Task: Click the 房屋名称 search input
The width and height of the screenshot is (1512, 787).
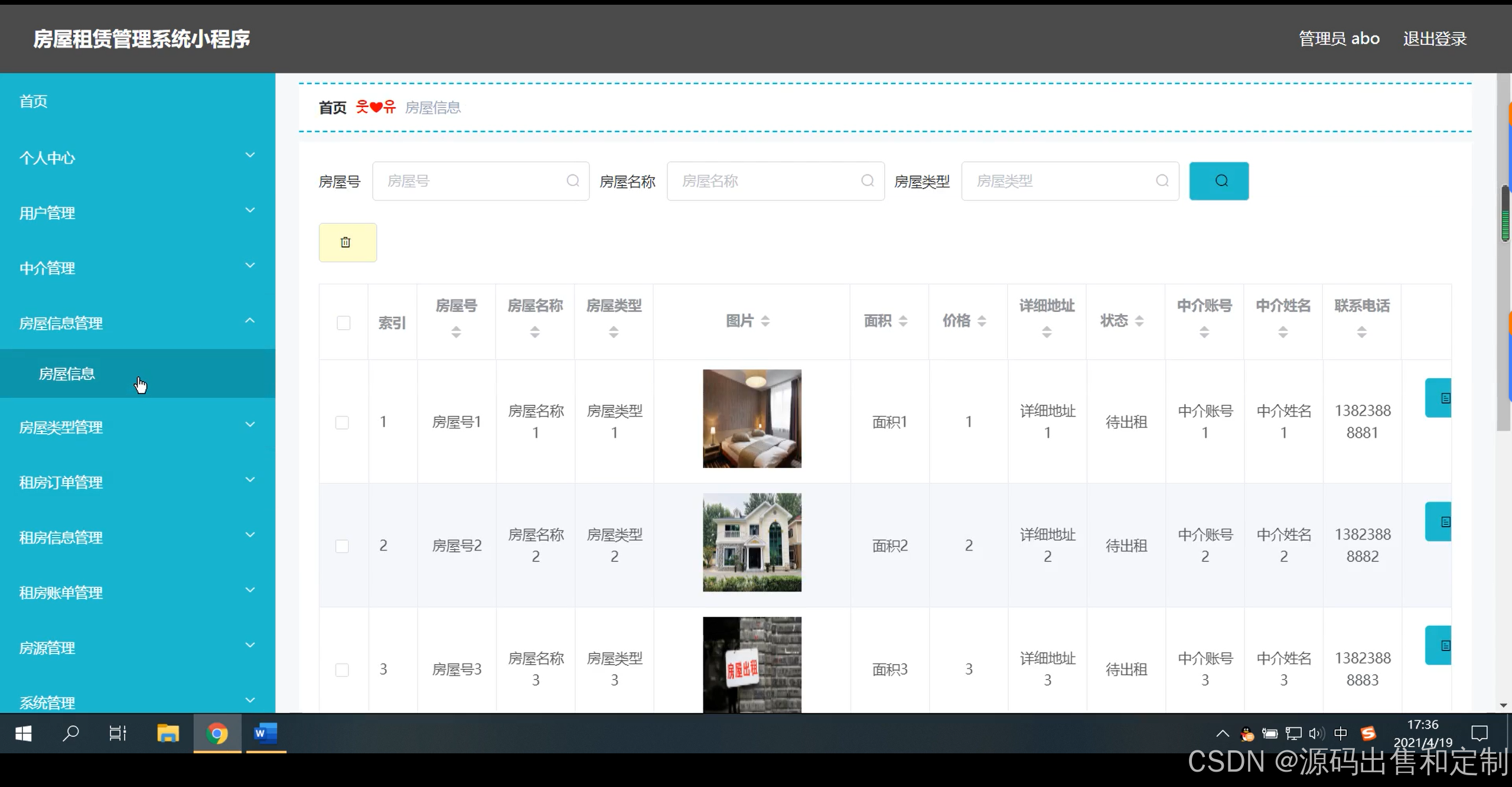Action: pos(768,181)
